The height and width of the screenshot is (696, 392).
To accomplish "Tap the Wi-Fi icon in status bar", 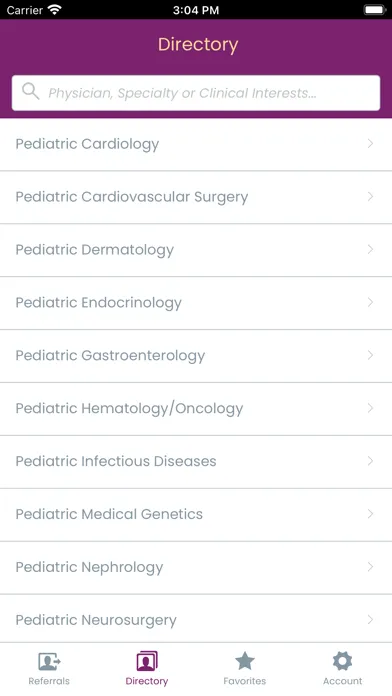I will (x=55, y=10).
